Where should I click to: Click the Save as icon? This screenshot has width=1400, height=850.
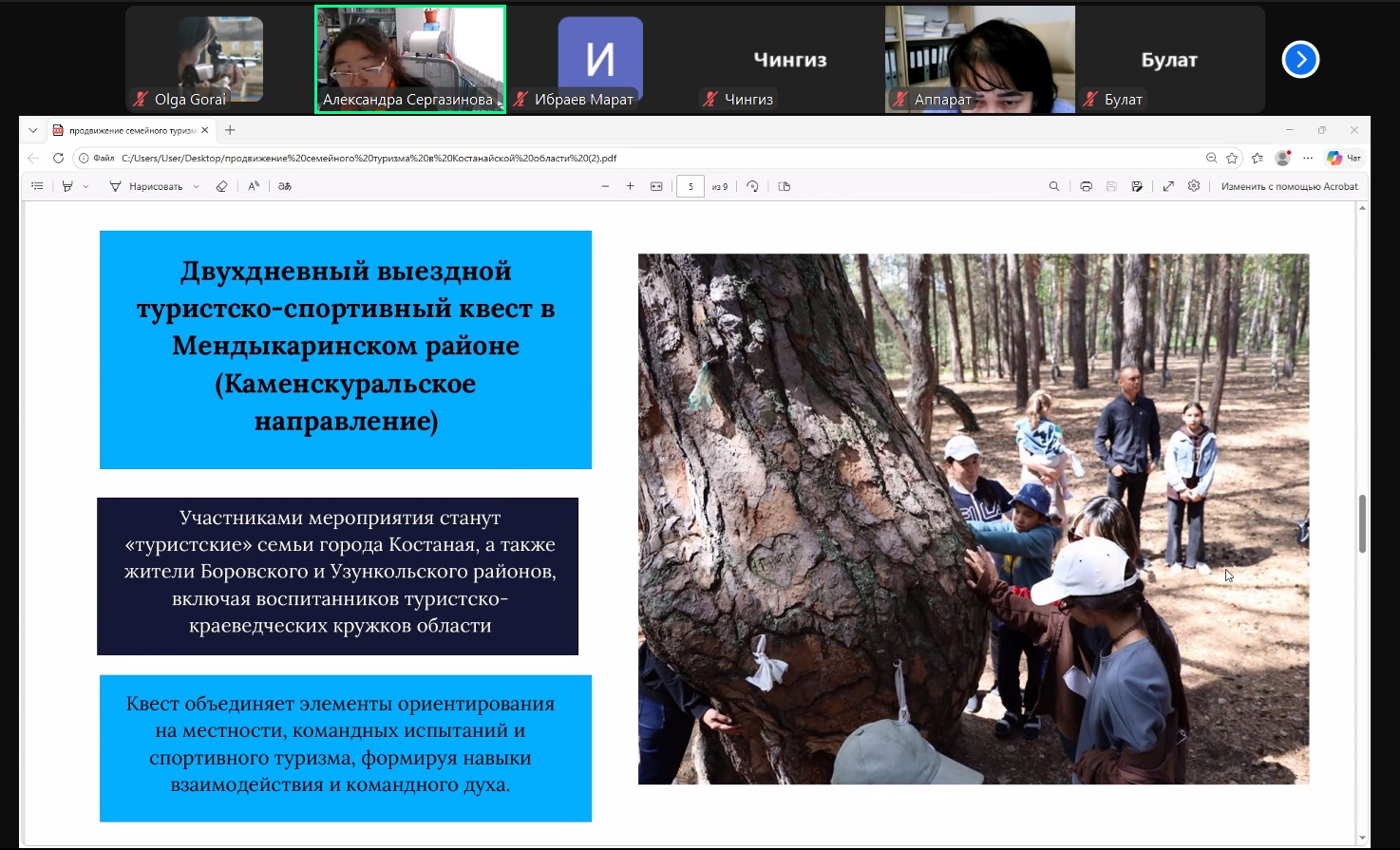coord(1137,186)
